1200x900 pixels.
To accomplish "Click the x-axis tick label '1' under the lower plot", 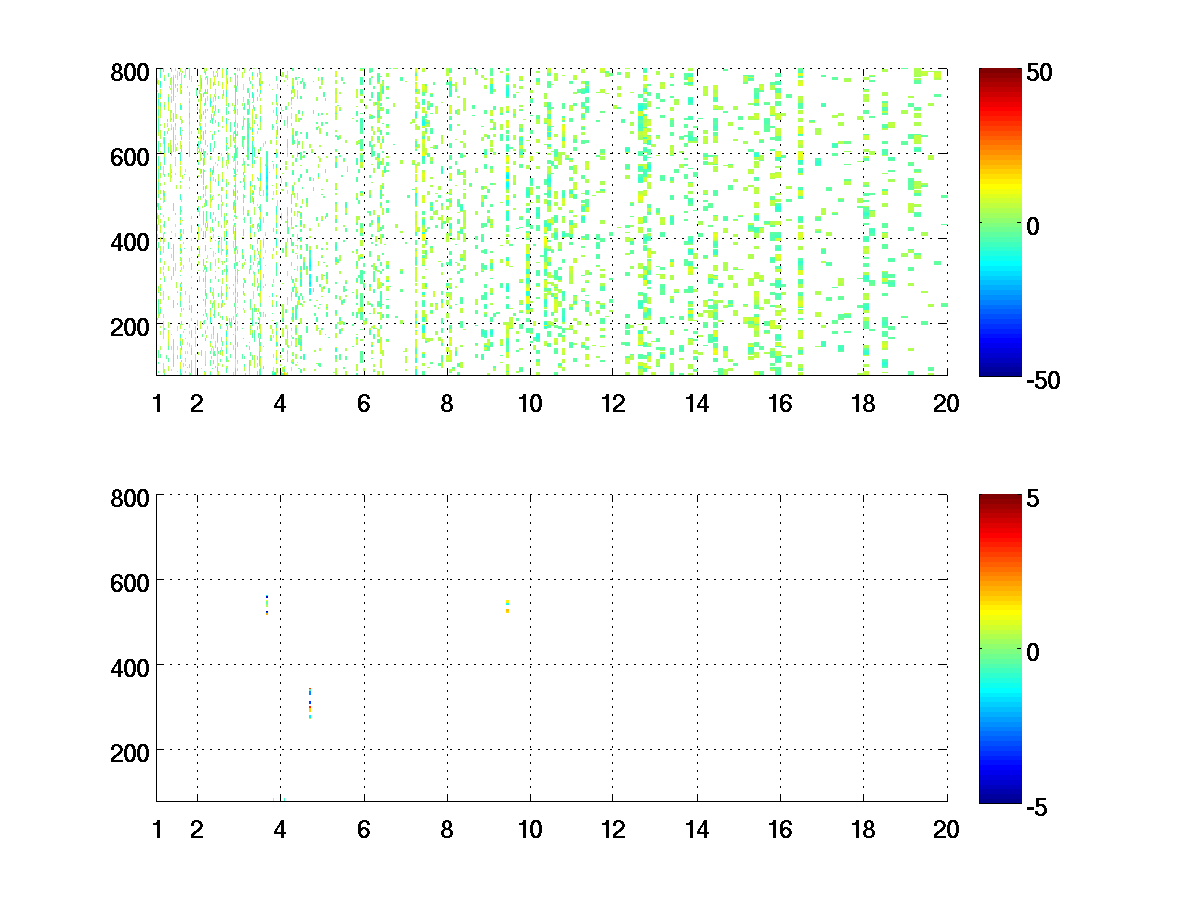I will point(157,829).
